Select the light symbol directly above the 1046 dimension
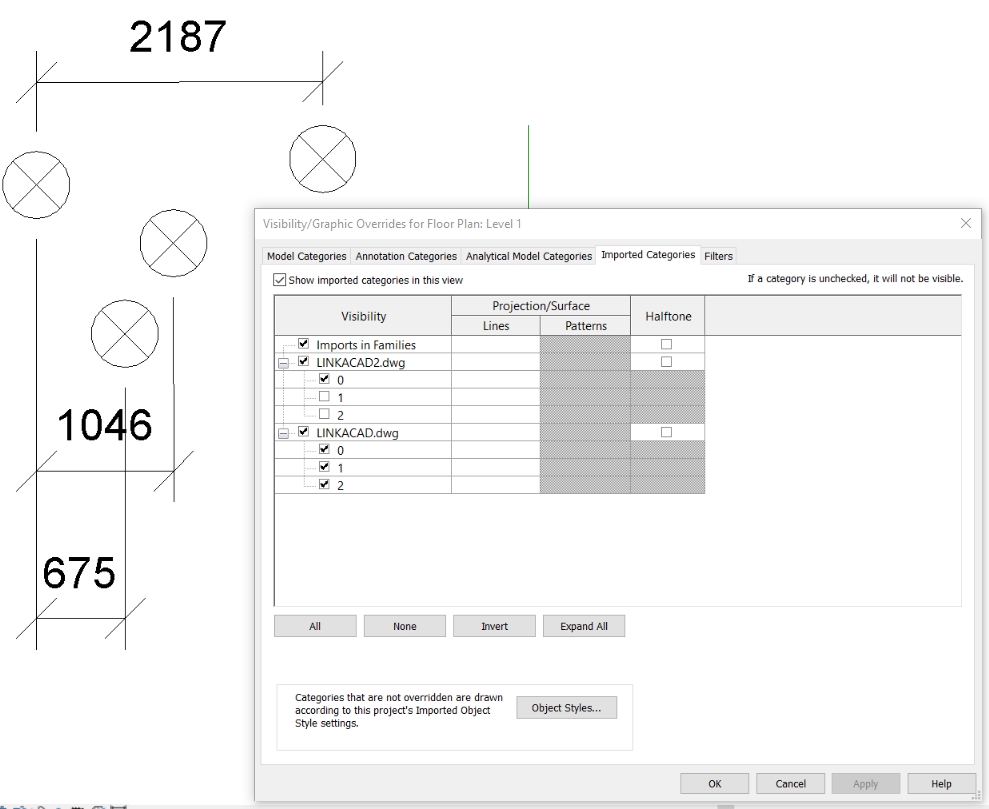The image size is (989, 809). coord(125,334)
